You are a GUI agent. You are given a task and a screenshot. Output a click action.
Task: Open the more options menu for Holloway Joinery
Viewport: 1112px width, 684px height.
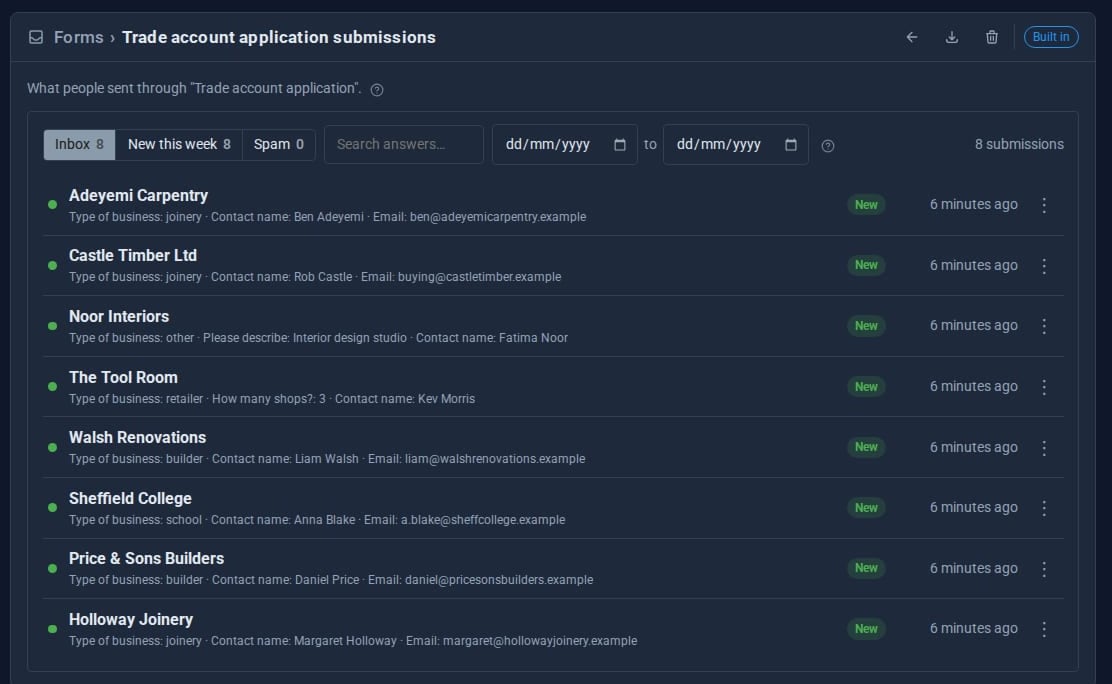1044,629
